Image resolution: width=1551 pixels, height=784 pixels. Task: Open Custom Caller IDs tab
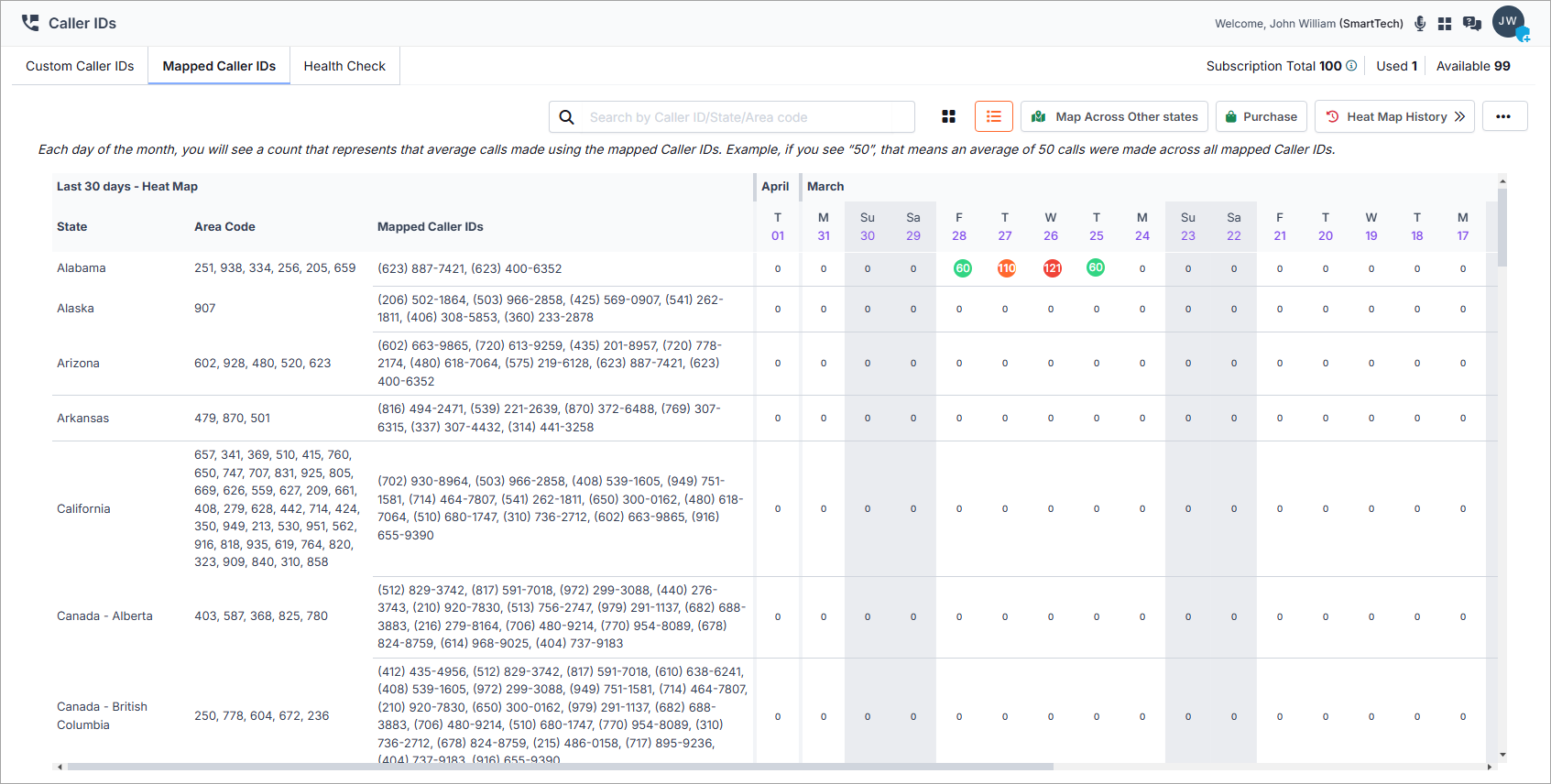point(80,66)
